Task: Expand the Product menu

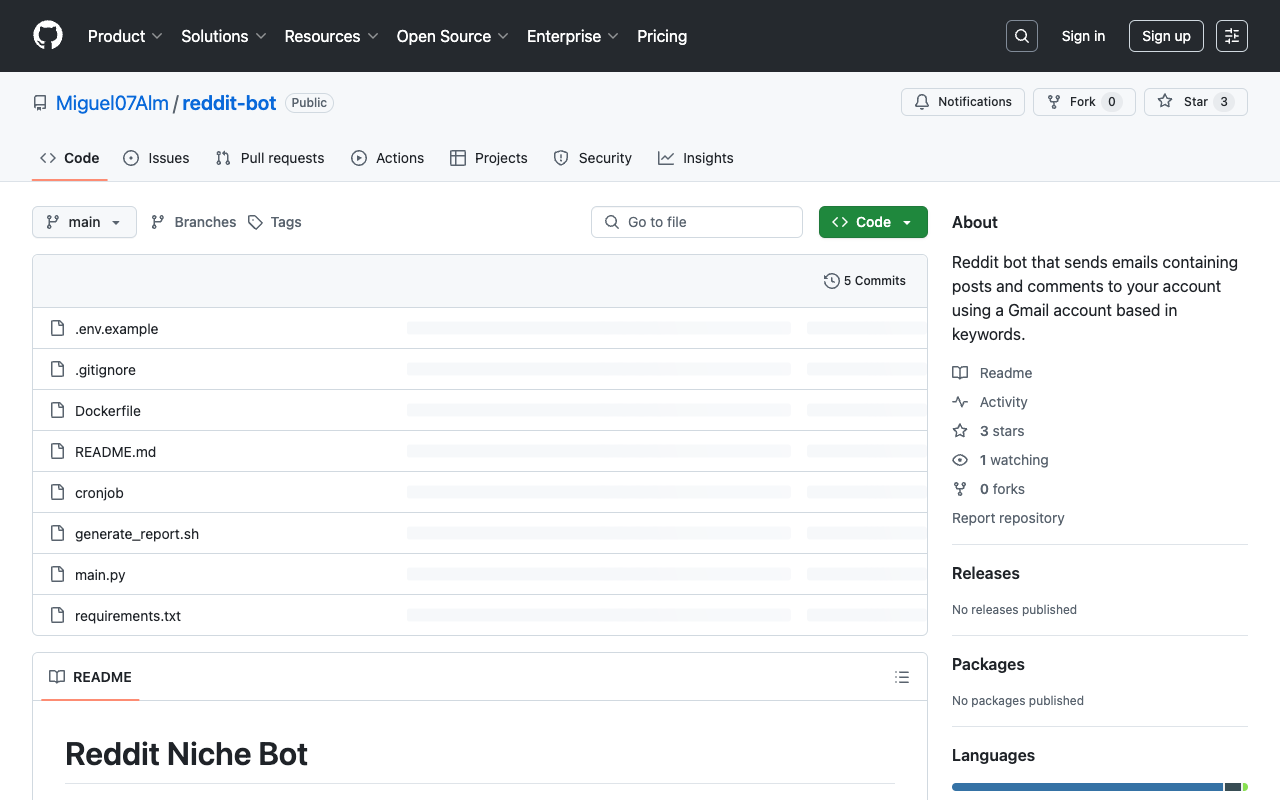Action: (125, 36)
